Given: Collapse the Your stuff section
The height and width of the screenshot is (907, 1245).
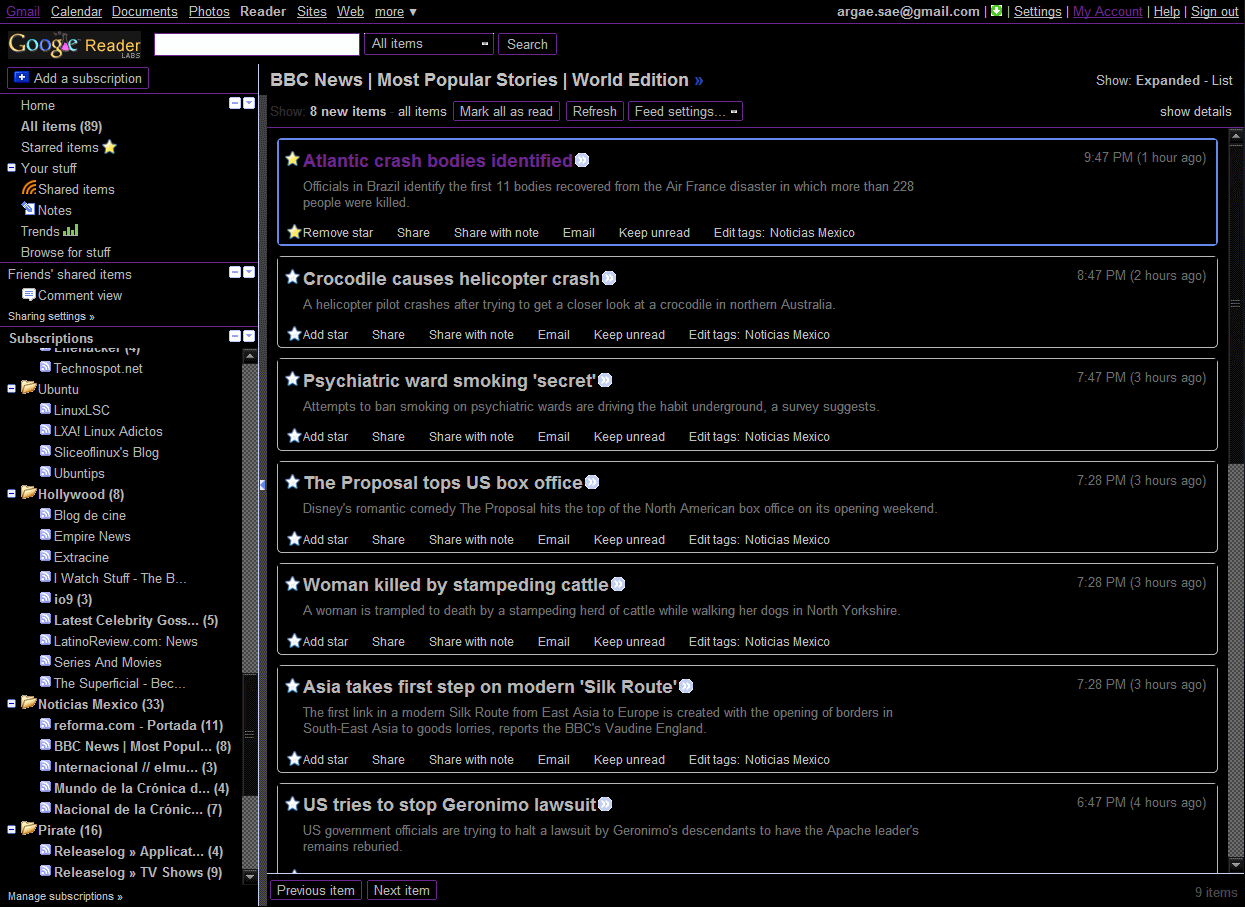Looking at the screenshot, I should (x=12, y=168).
